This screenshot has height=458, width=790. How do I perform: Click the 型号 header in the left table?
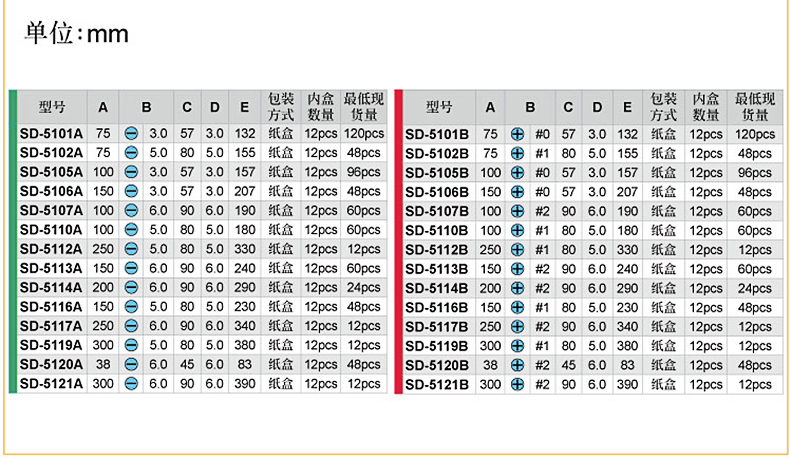[50, 107]
